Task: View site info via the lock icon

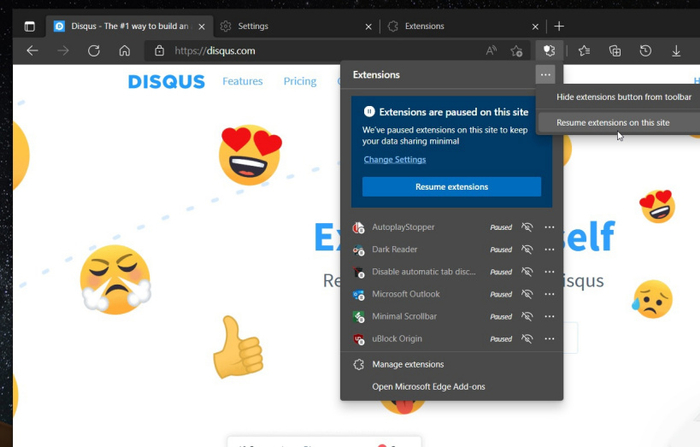Action: [159, 51]
